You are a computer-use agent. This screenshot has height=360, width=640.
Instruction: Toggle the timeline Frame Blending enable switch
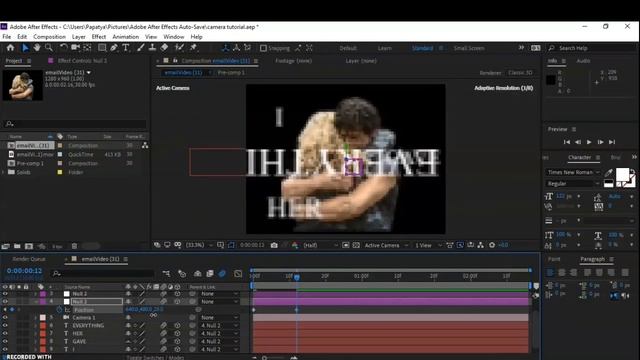[210, 273]
